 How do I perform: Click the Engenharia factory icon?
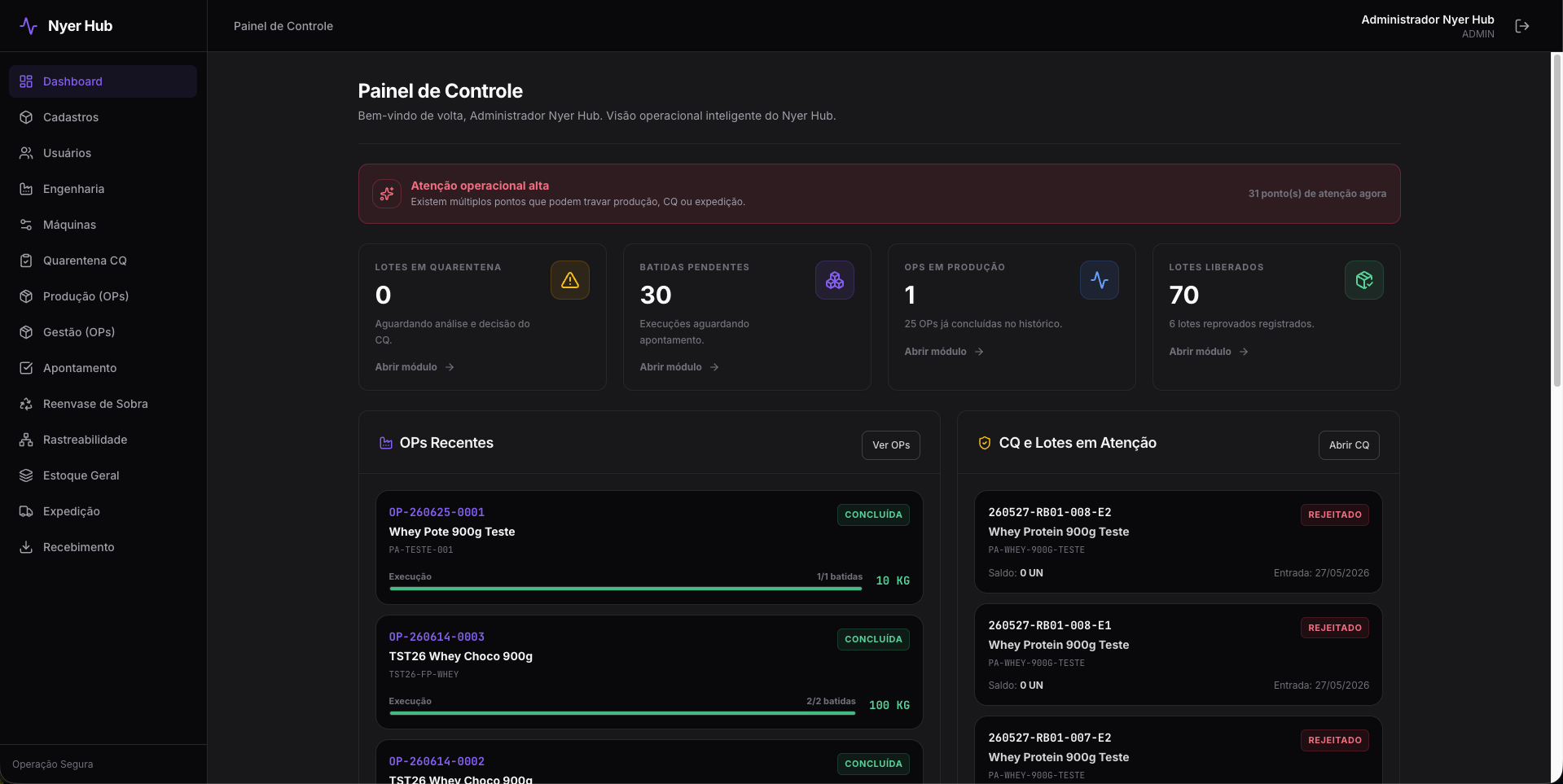(26, 189)
